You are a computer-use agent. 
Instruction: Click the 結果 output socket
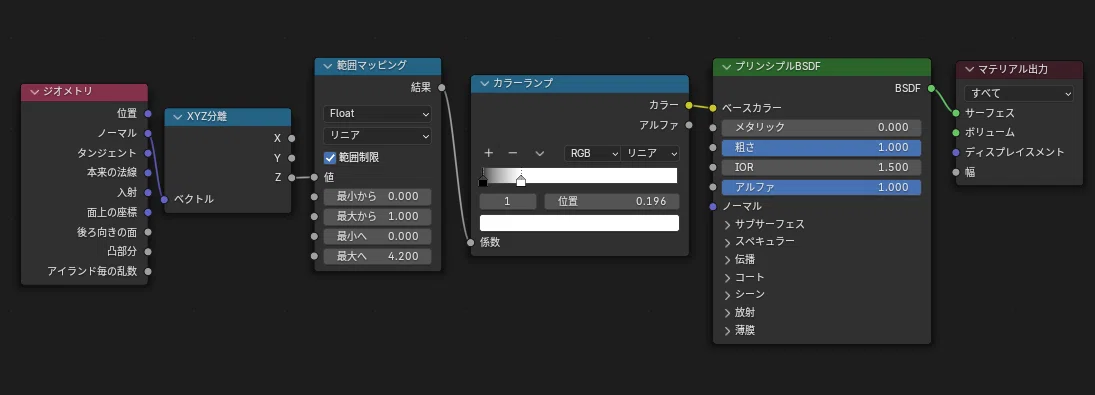441,87
